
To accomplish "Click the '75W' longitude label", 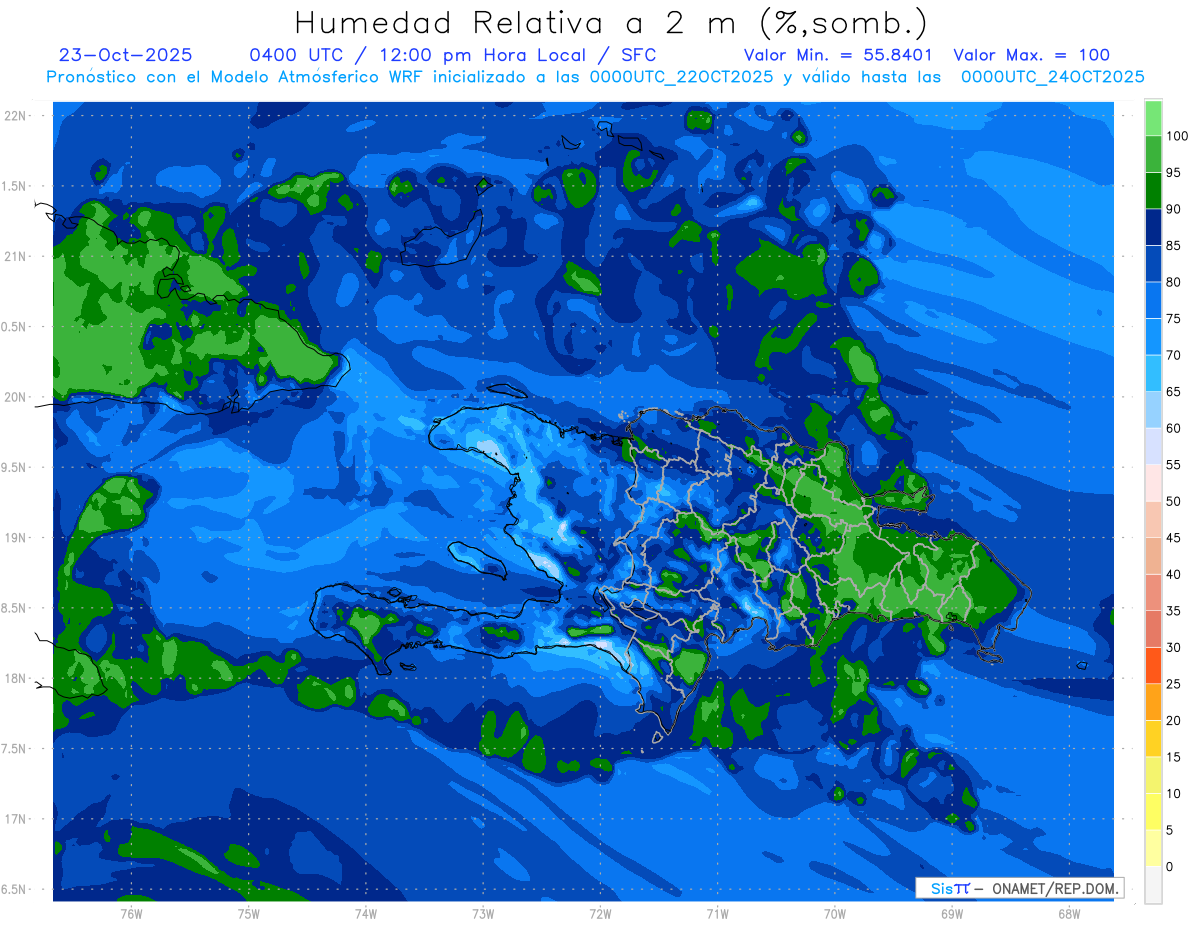I will pyautogui.click(x=248, y=913).
